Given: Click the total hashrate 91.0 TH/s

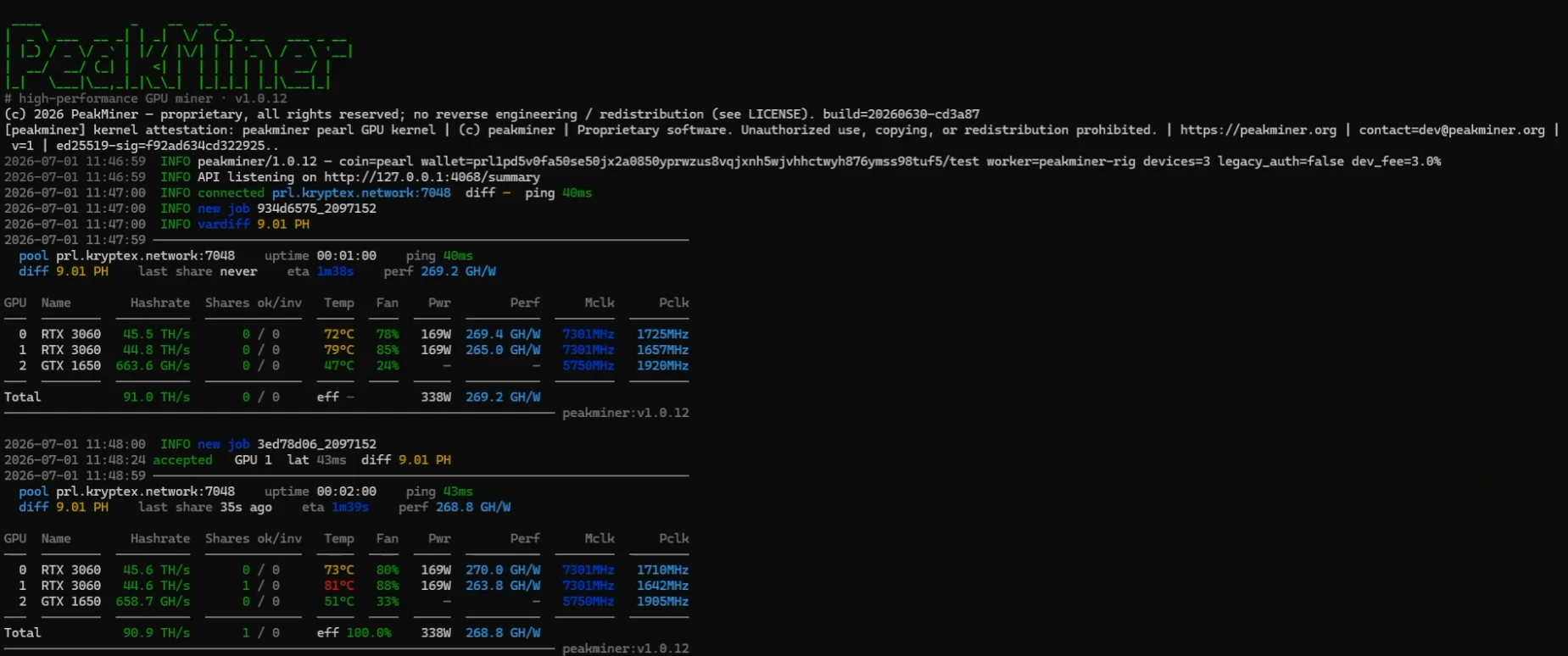Looking at the screenshot, I should tap(156, 397).
